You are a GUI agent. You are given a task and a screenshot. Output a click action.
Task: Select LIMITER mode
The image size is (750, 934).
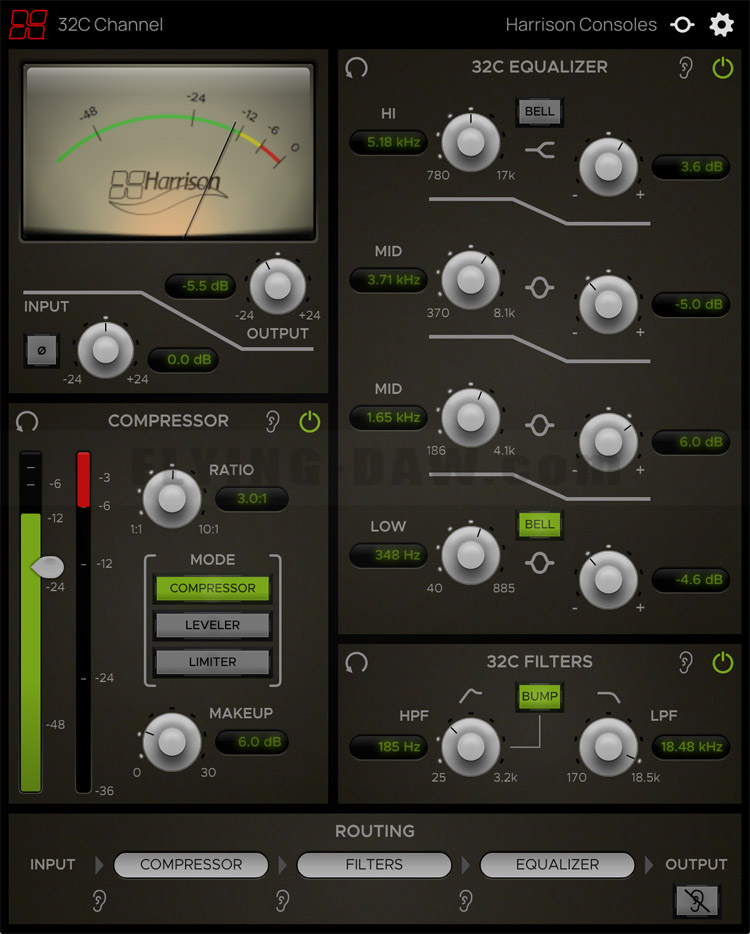coord(213,662)
